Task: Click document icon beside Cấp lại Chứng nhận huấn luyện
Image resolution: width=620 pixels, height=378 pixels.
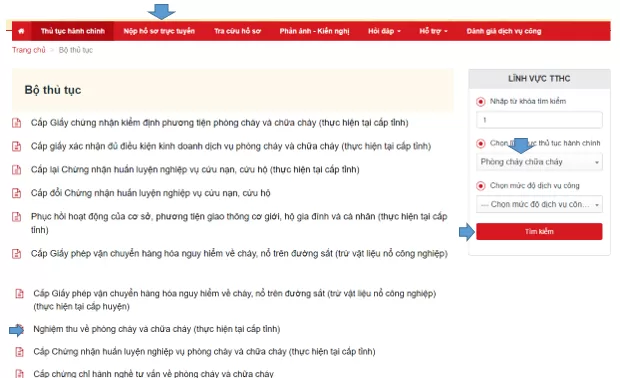Action: tap(17, 170)
